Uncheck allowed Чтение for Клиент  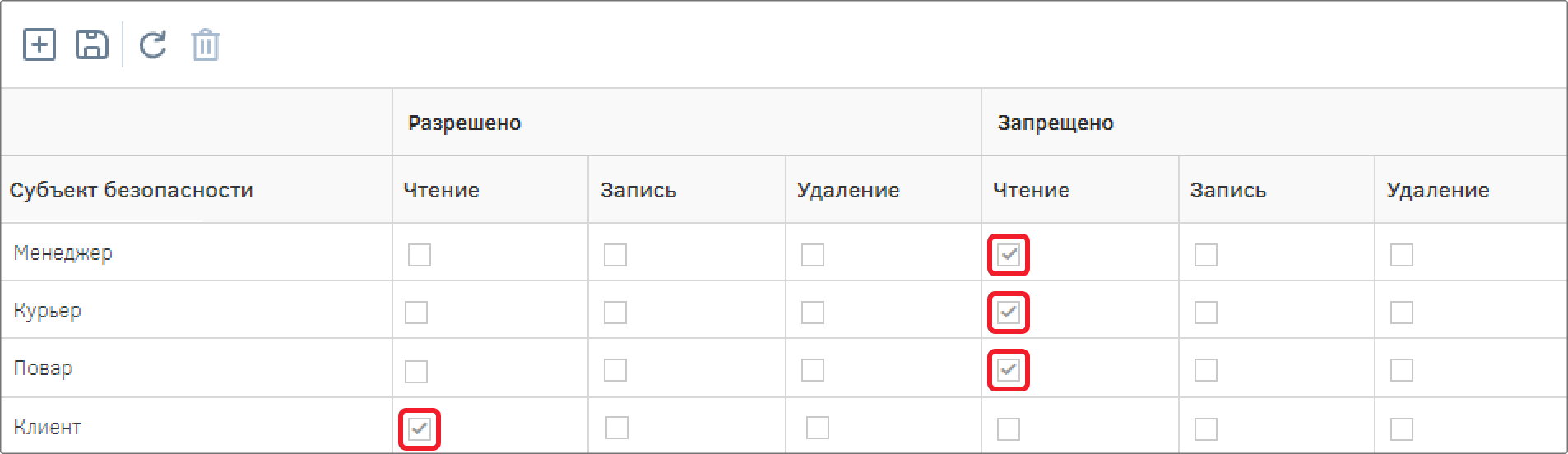pos(420,429)
